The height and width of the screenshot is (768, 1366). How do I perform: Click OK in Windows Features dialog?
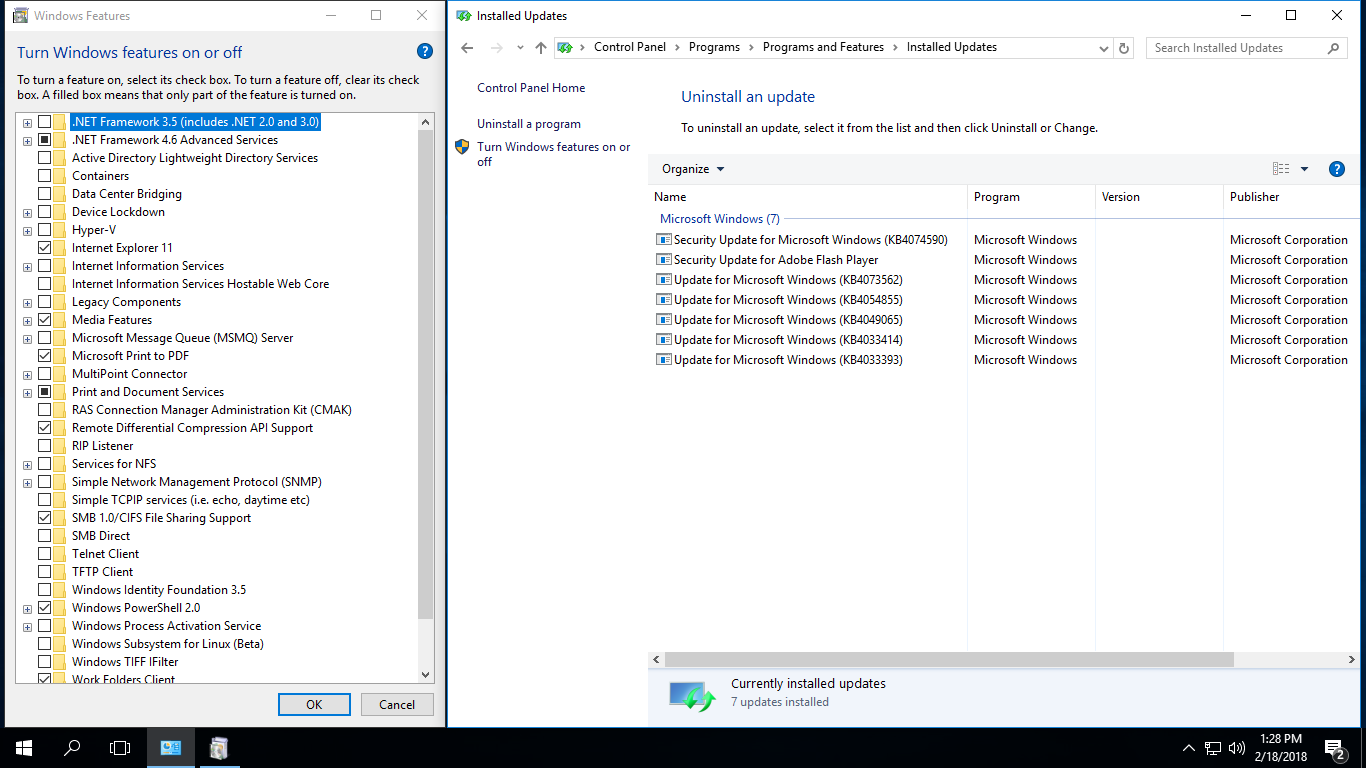tap(314, 704)
